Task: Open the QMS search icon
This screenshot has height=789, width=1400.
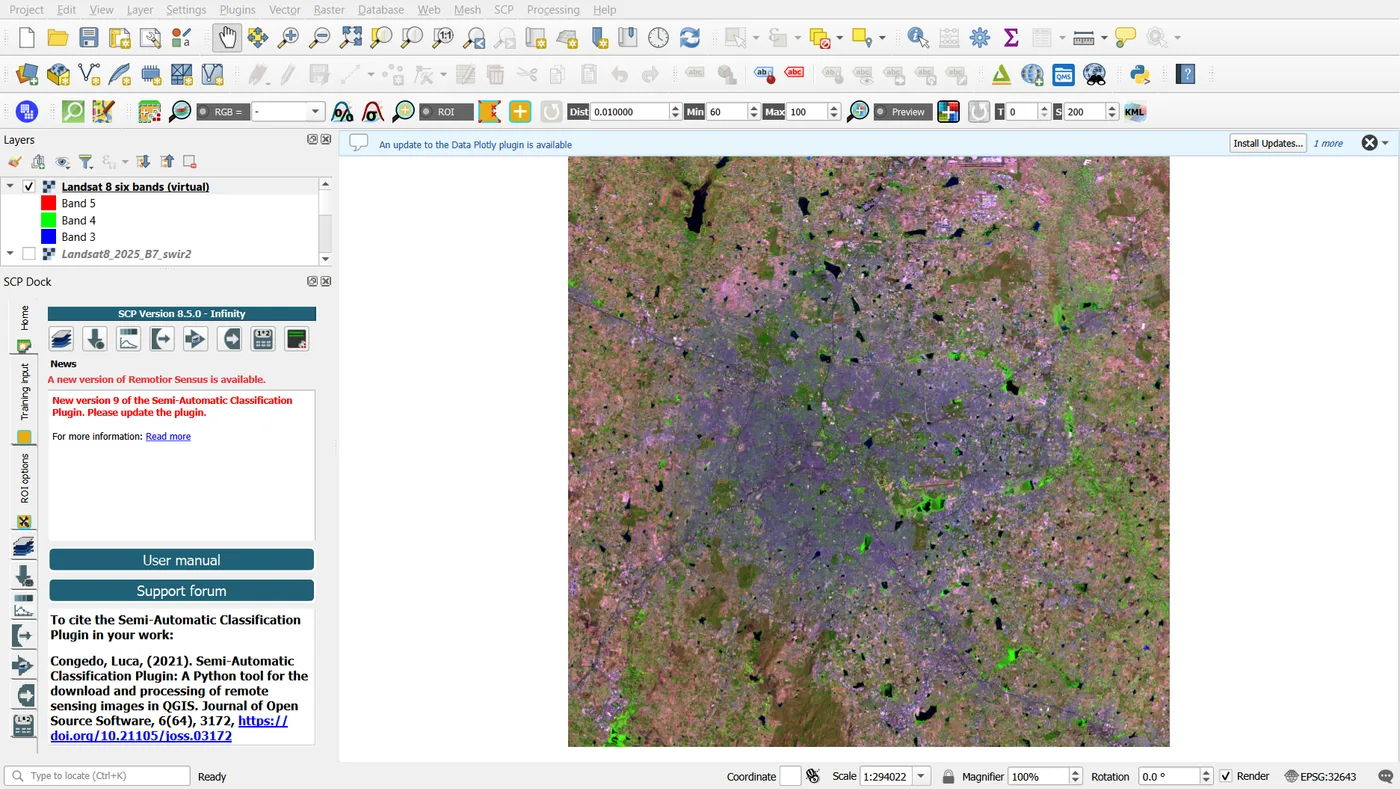Action: 1063,74
